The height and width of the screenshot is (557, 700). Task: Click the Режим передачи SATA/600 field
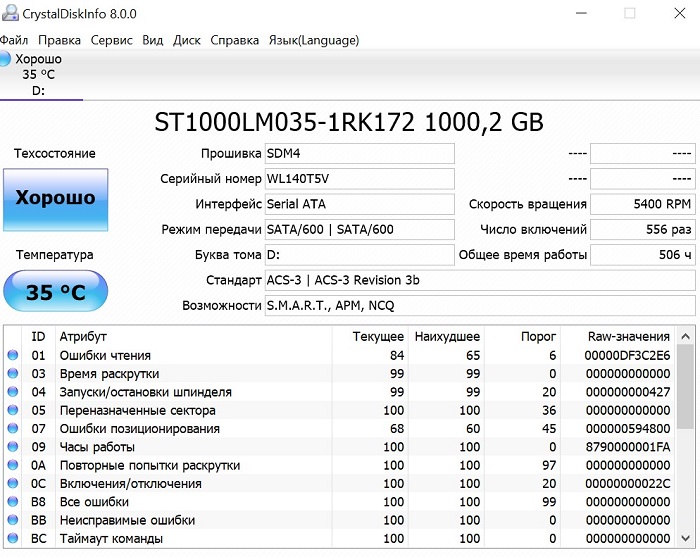[x=360, y=229]
